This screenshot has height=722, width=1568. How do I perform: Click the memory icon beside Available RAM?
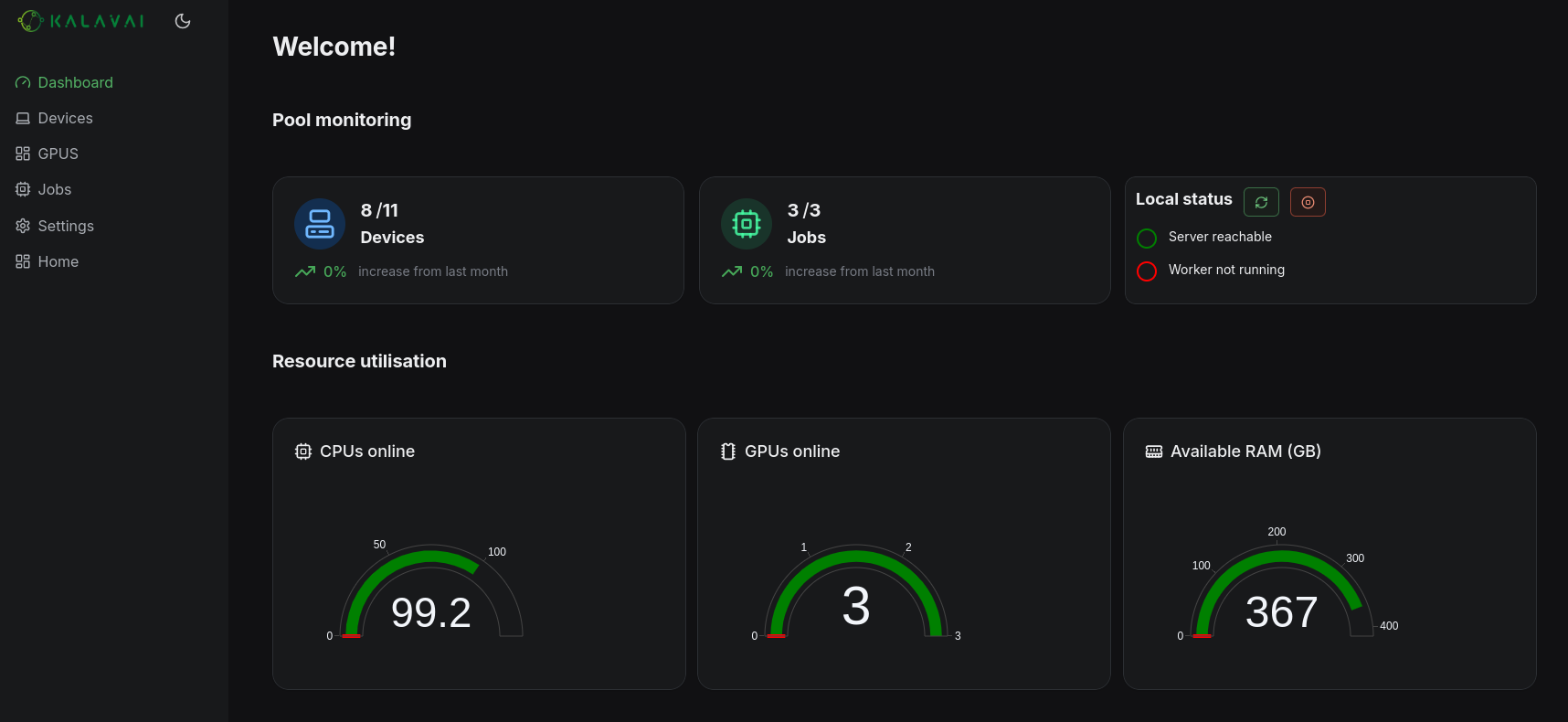[1154, 451]
